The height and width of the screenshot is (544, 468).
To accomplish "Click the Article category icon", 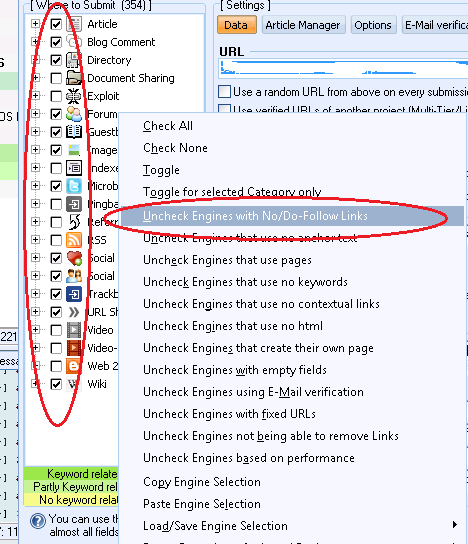I will [74, 24].
